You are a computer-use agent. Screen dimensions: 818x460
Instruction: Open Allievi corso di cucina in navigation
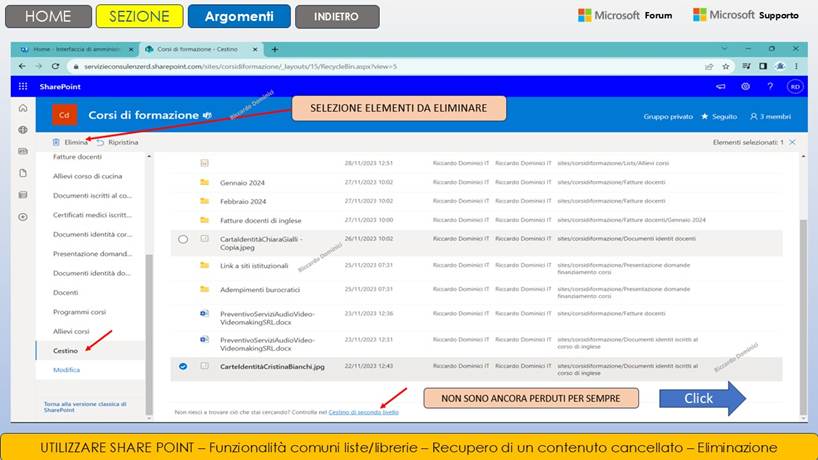[x=88, y=176]
